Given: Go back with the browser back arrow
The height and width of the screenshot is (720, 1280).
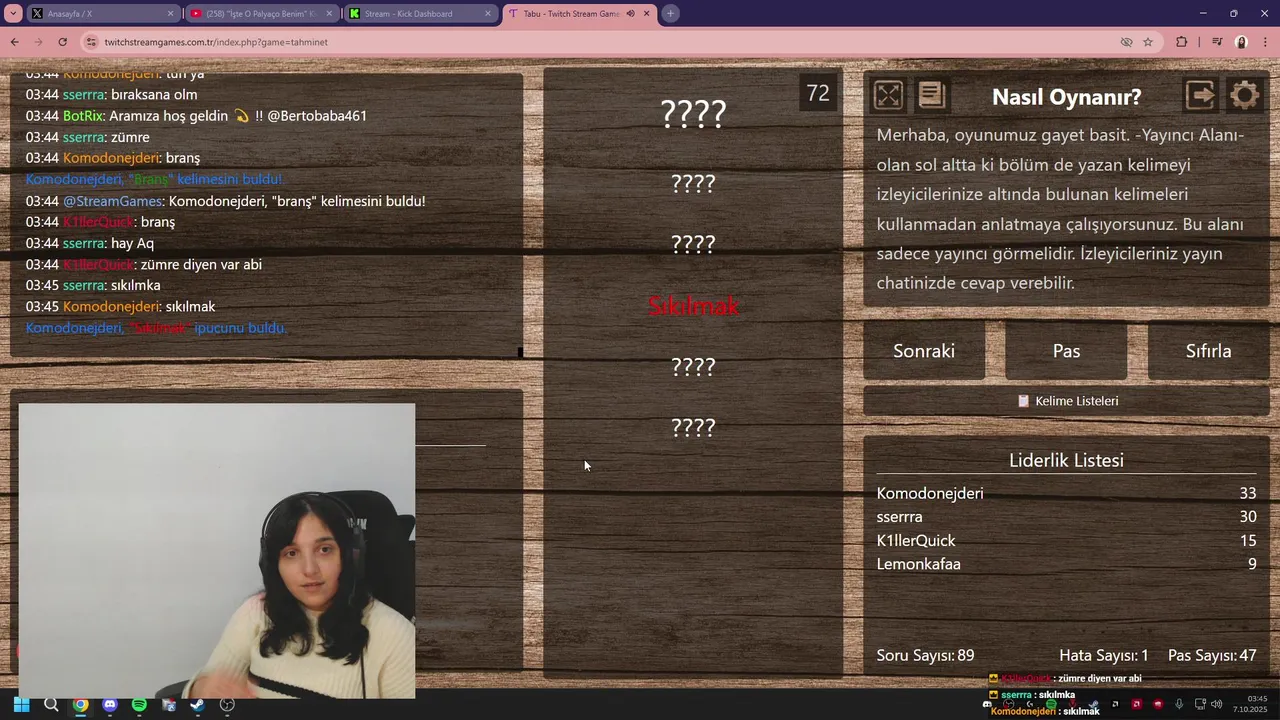Looking at the screenshot, I should pyautogui.click(x=14, y=42).
